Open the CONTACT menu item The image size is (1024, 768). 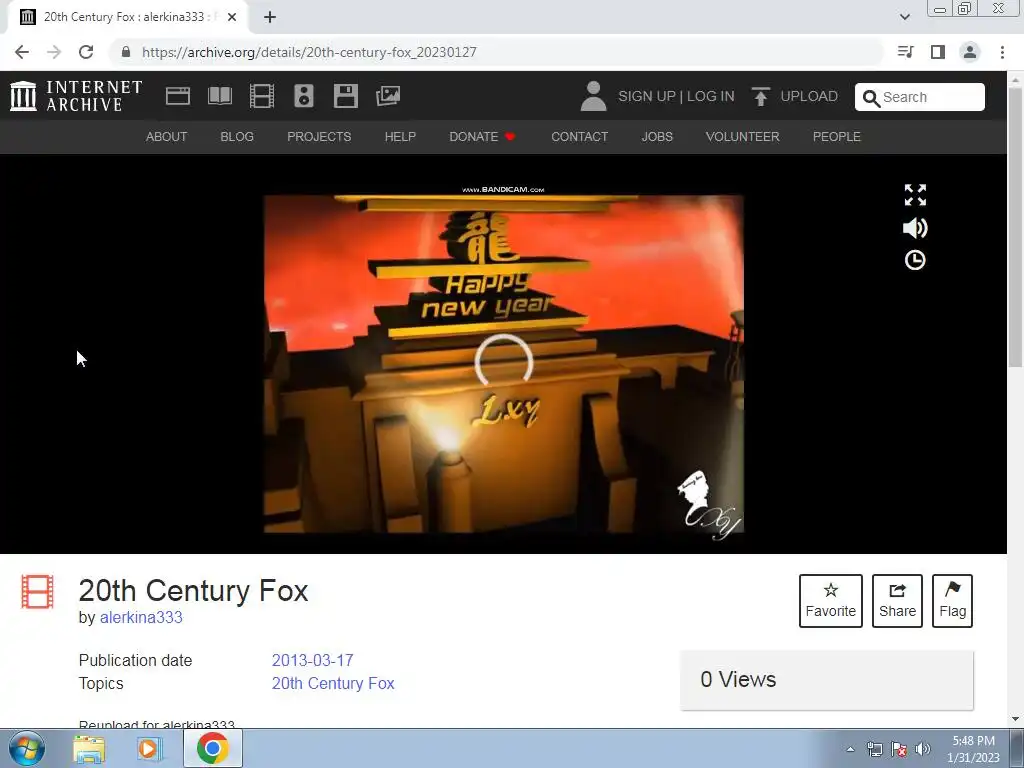click(x=579, y=136)
